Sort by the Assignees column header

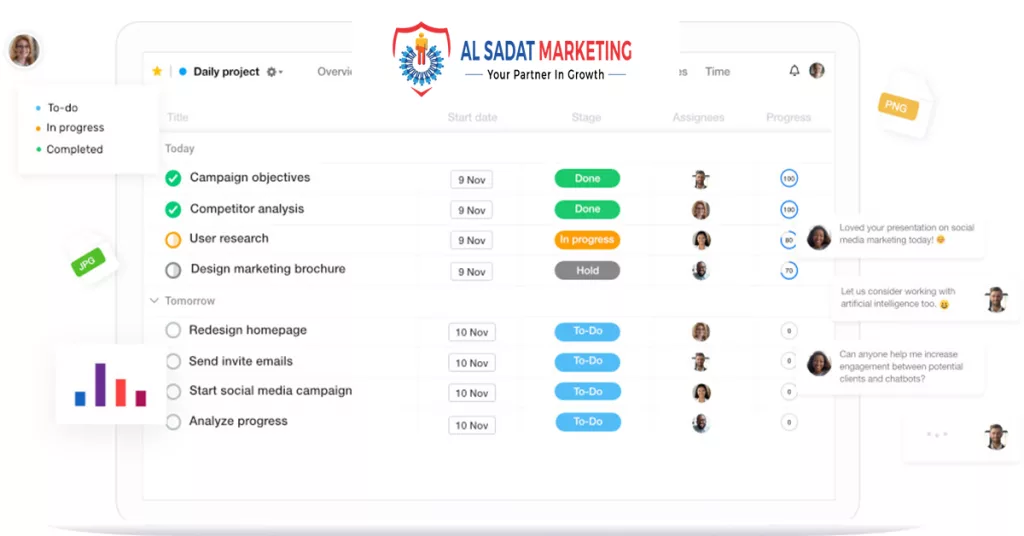pos(698,118)
